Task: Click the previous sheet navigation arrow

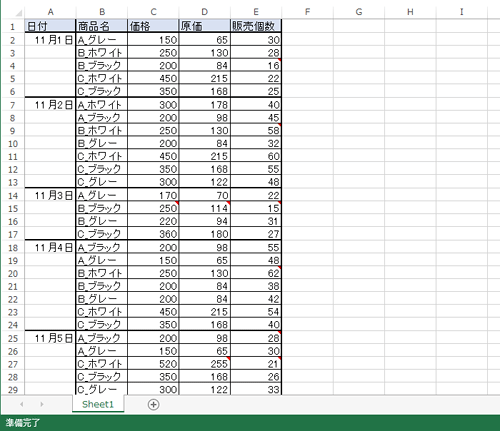Action: coord(22,404)
